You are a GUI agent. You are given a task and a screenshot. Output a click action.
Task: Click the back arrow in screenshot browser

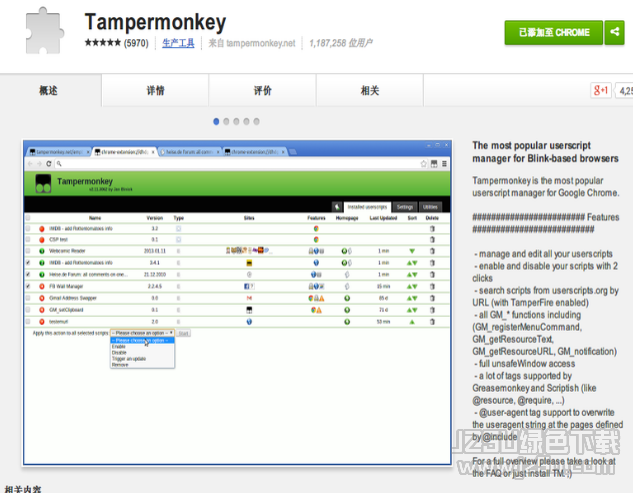[30, 164]
